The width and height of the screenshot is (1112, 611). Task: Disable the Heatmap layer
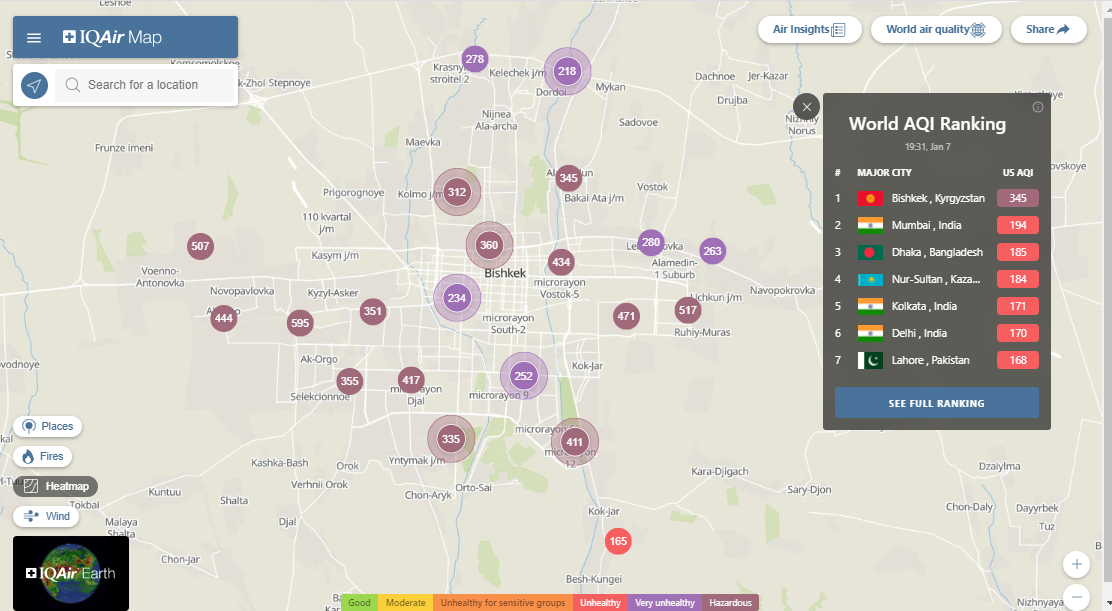[x=56, y=486]
